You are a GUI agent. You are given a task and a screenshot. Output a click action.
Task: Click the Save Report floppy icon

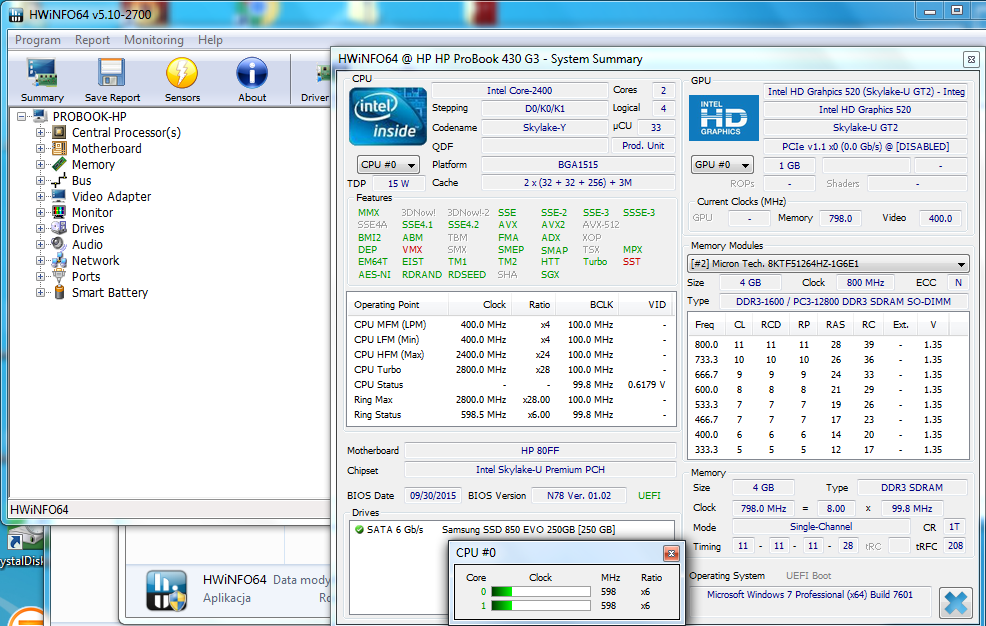(x=111, y=73)
